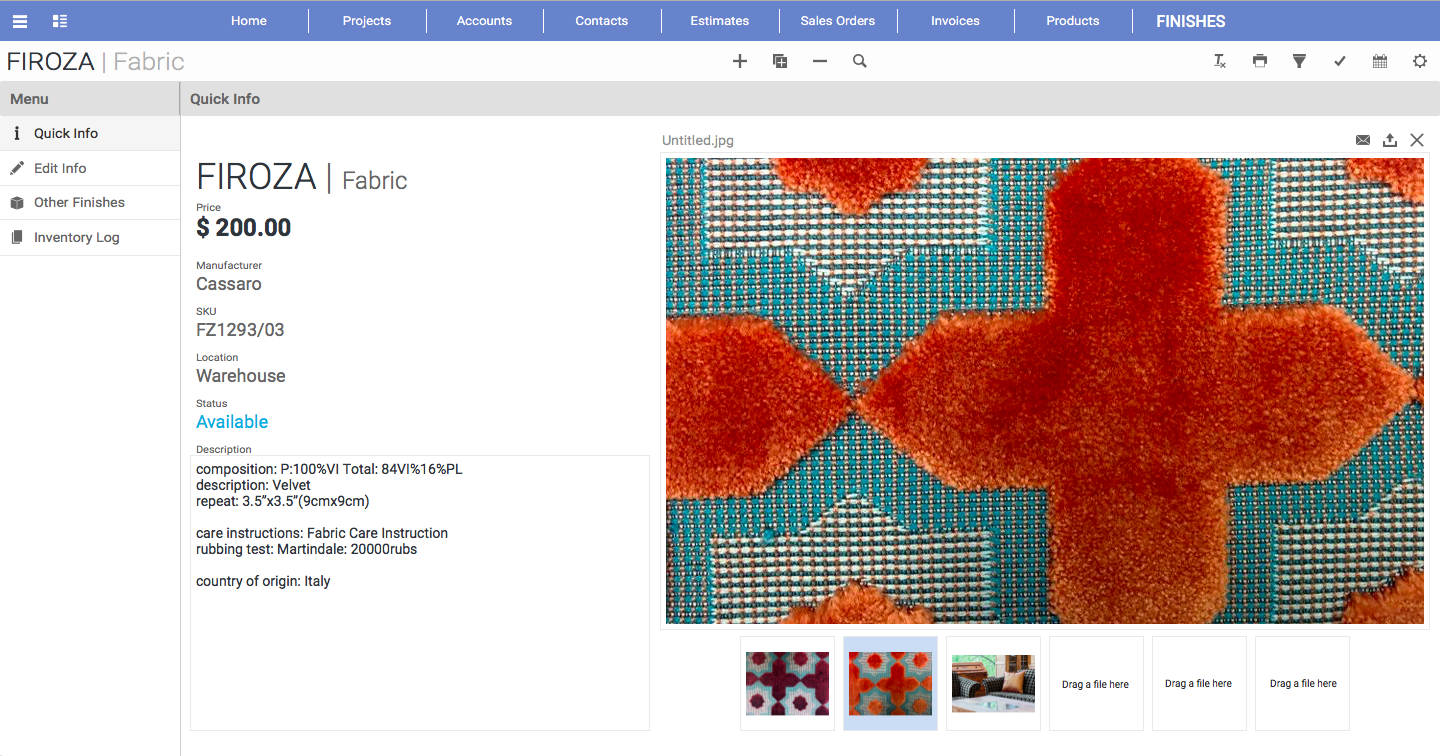The height and width of the screenshot is (756, 1440).
Task: Open Inventory Log from sidebar
Action: coord(76,237)
